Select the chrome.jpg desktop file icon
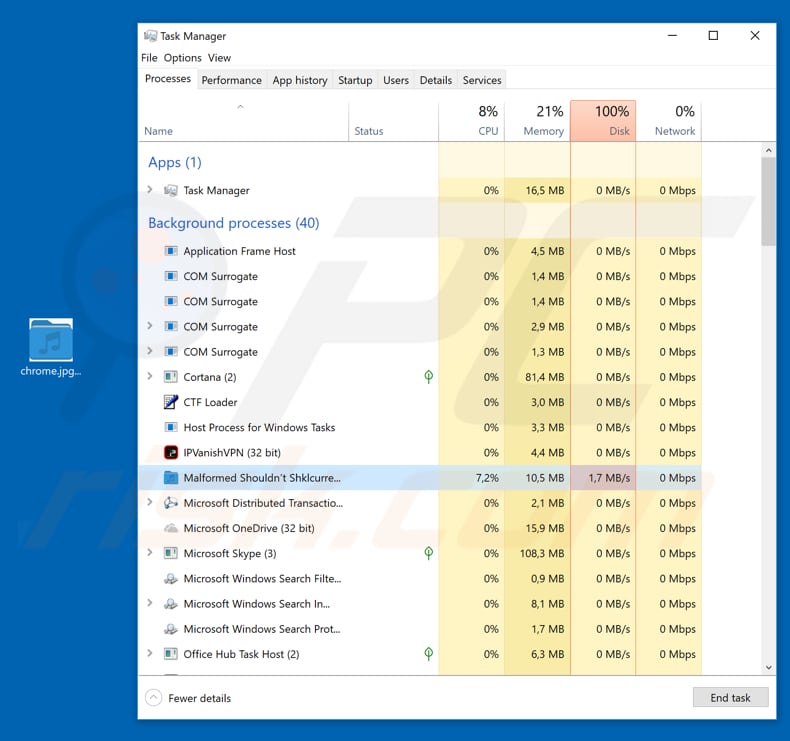This screenshot has height=741, width=790. tap(51, 340)
